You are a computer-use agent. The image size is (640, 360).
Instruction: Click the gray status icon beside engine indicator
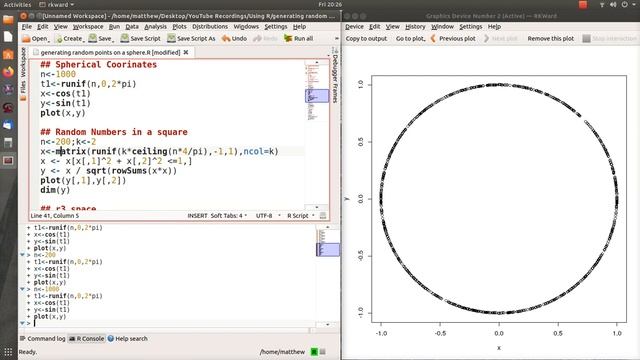pos(323,351)
